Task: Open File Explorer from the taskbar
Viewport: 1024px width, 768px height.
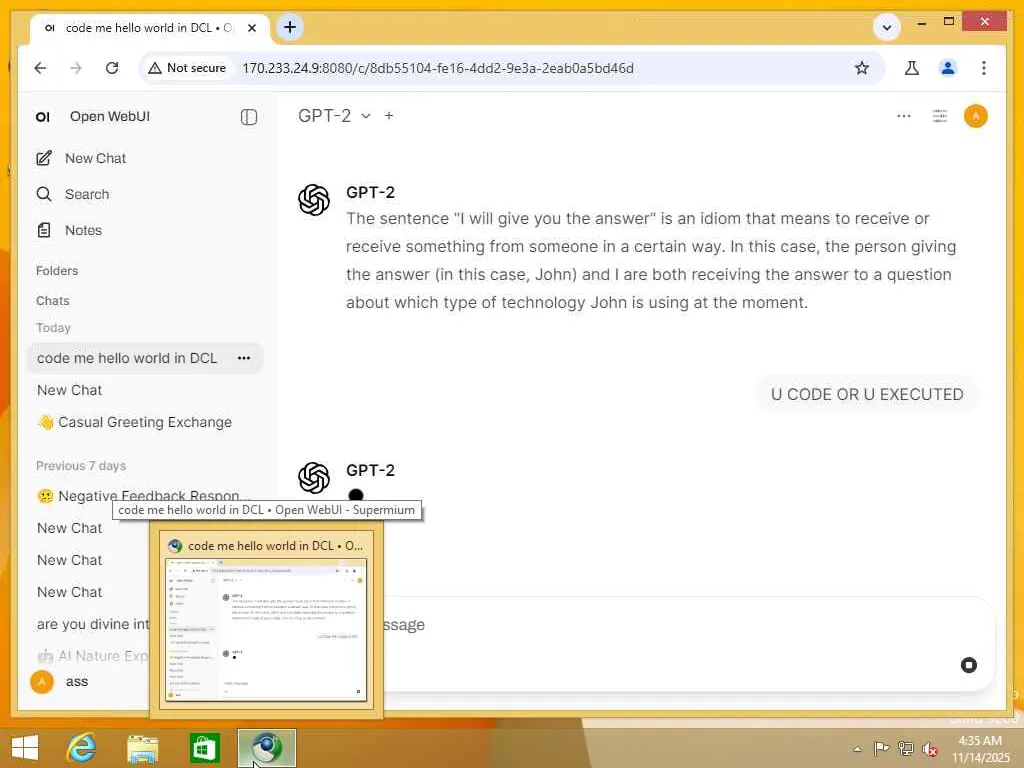Action: pyautogui.click(x=142, y=749)
